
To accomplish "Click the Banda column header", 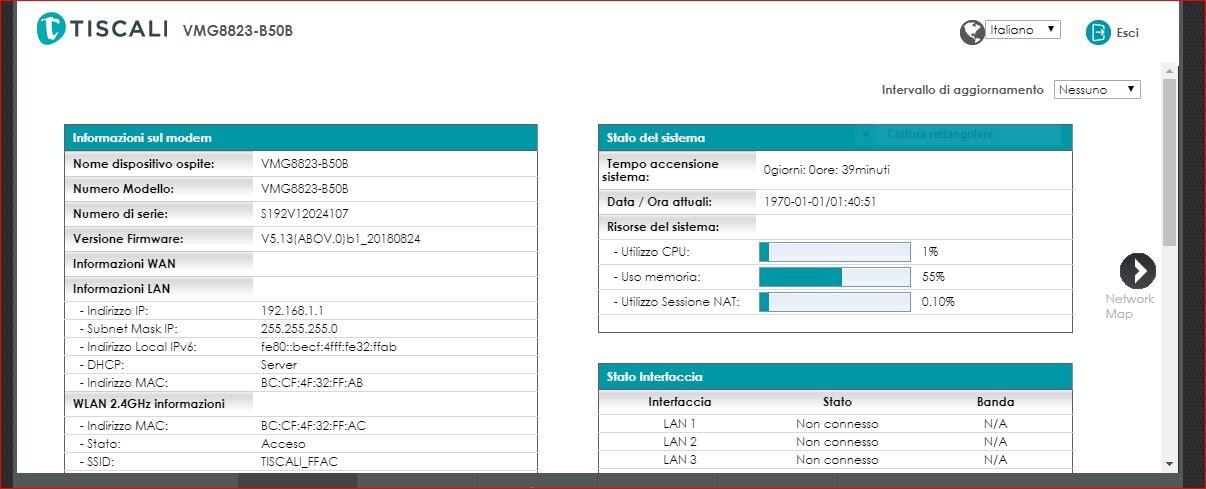I will [x=995, y=402].
